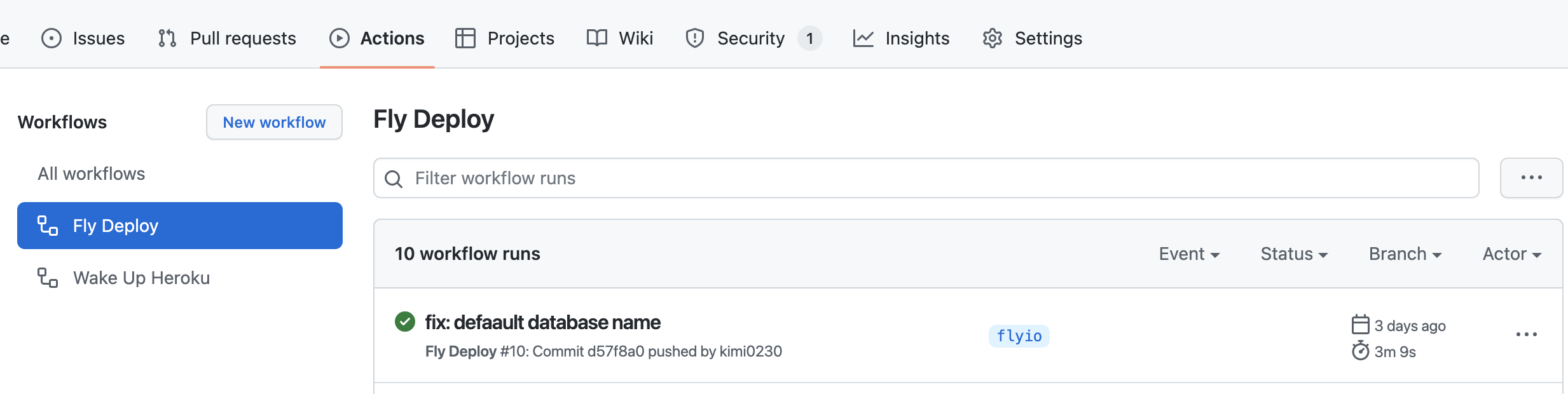Open the Branch filter dropdown
Image resolution: width=1568 pixels, height=394 pixels.
point(1404,253)
